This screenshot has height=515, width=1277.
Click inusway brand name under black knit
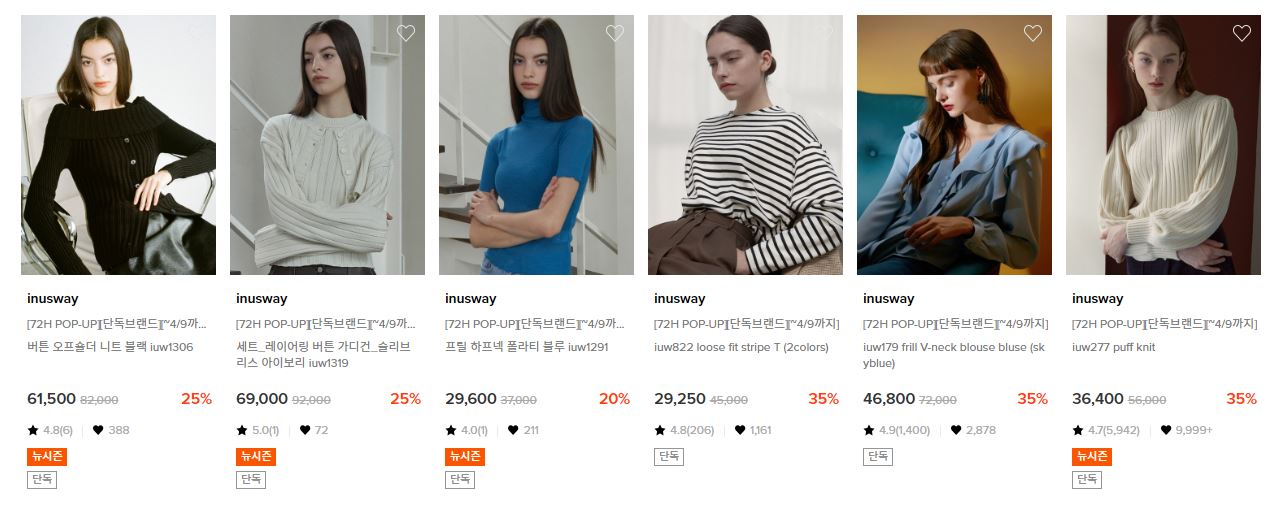pyautogui.click(x=53, y=298)
